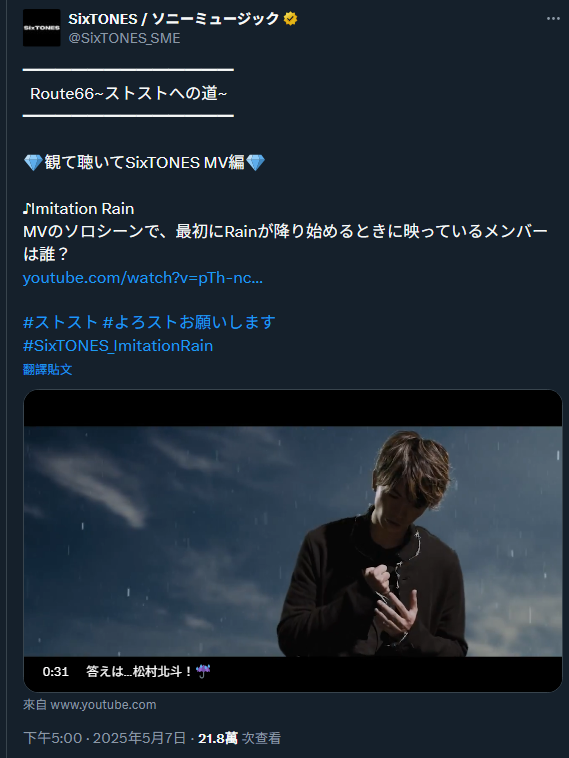Image resolution: width=569 pixels, height=758 pixels.
Task: Open the 來自 www.youtube.com source link
Action: point(89,705)
